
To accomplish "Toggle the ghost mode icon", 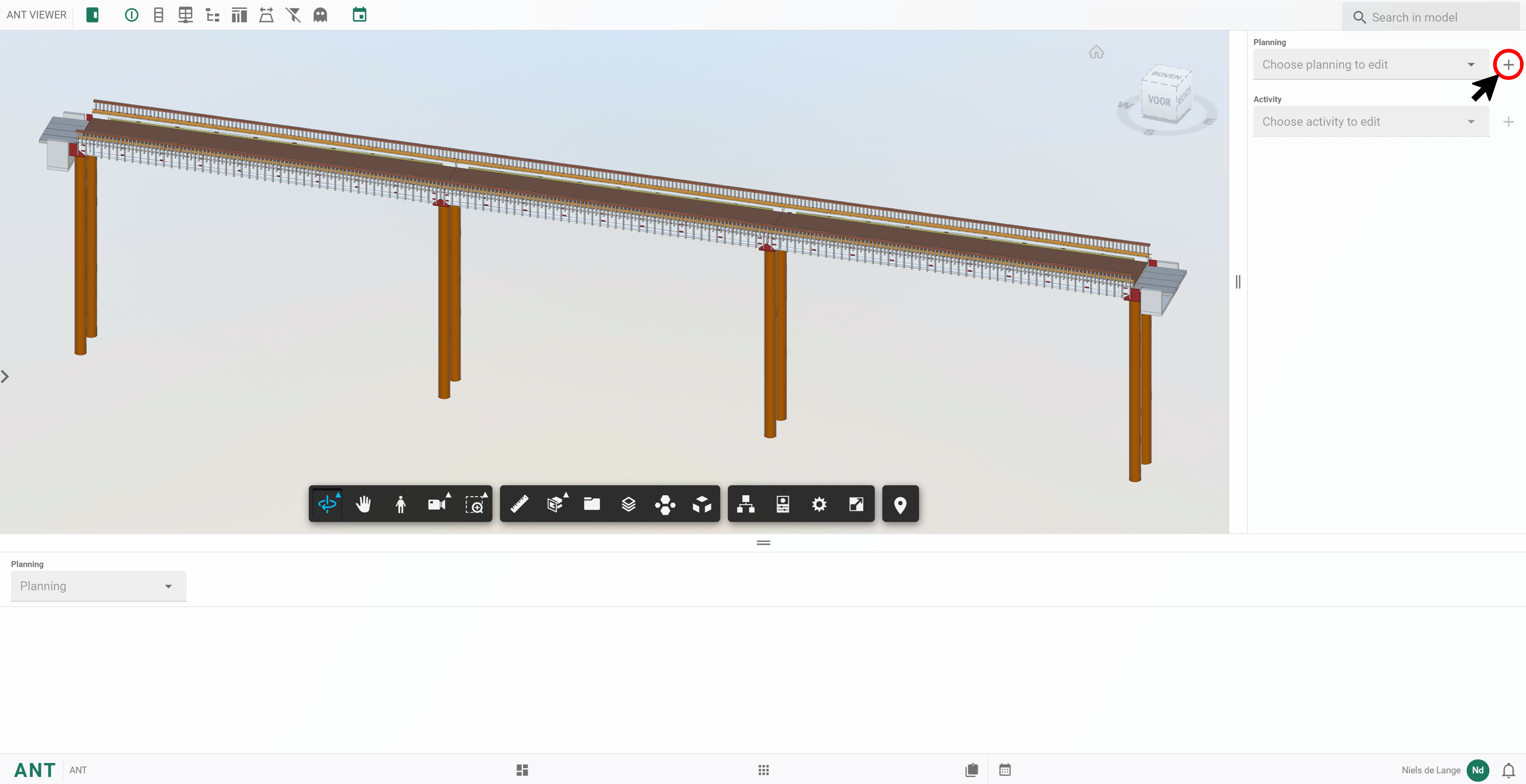I will [x=320, y=15].
